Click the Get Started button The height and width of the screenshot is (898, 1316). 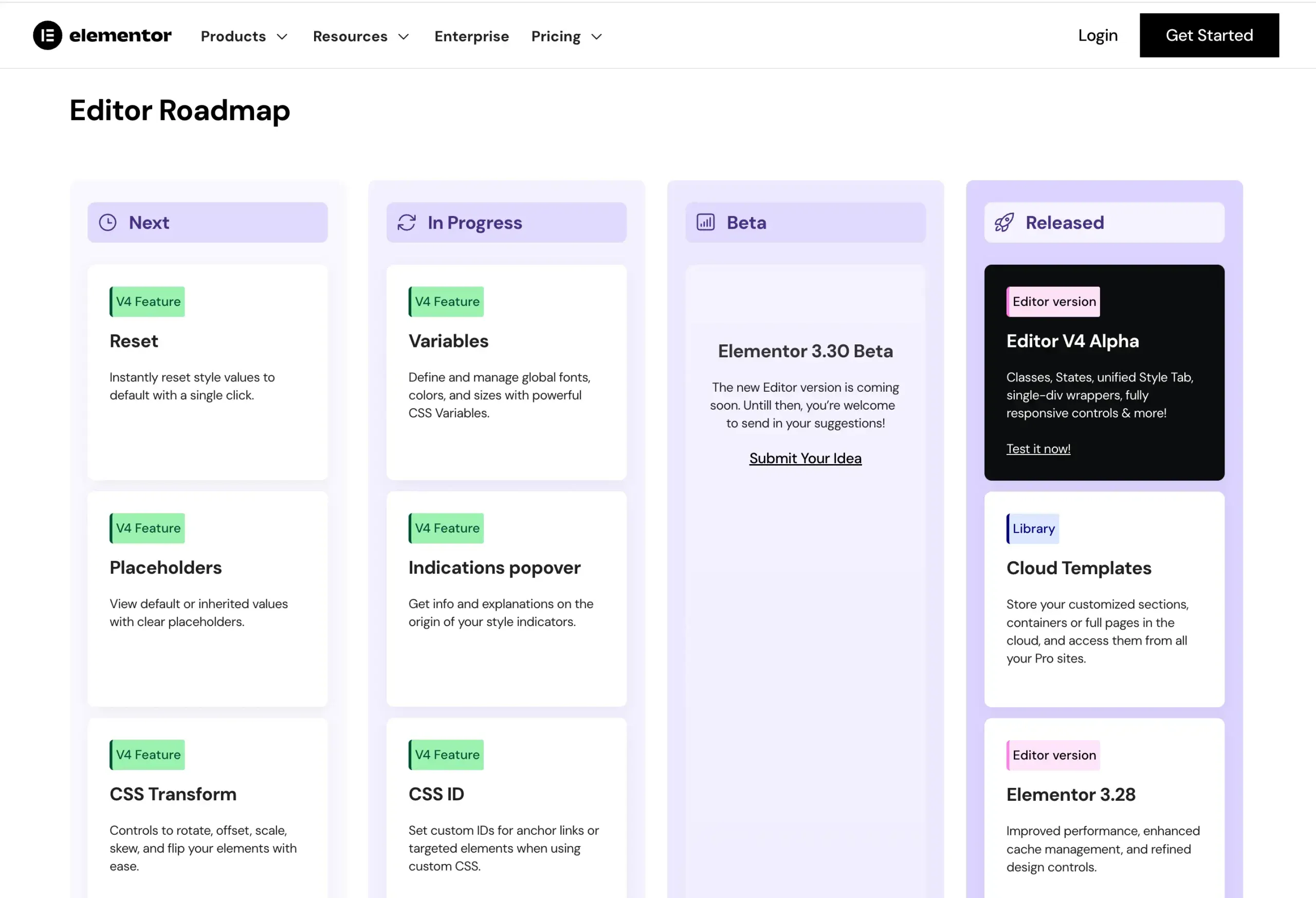[1209, 35]
